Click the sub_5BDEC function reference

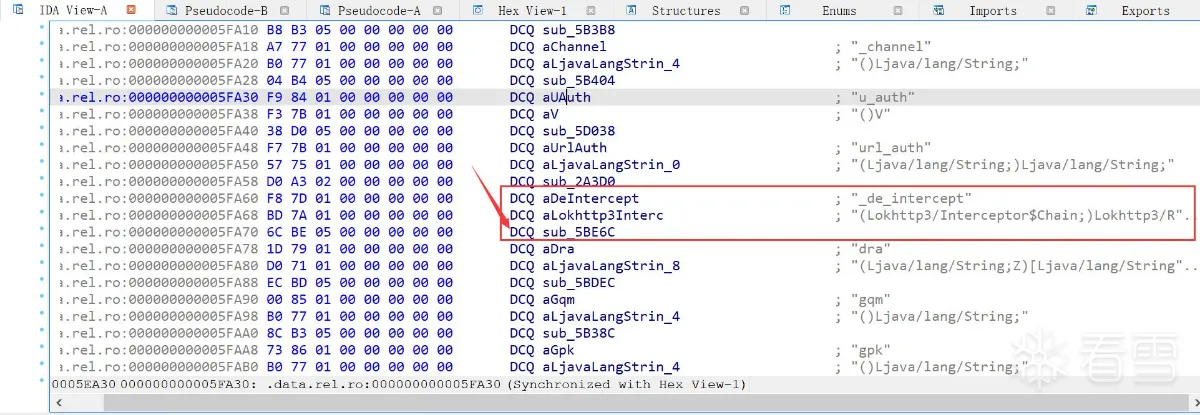[578, 283]
